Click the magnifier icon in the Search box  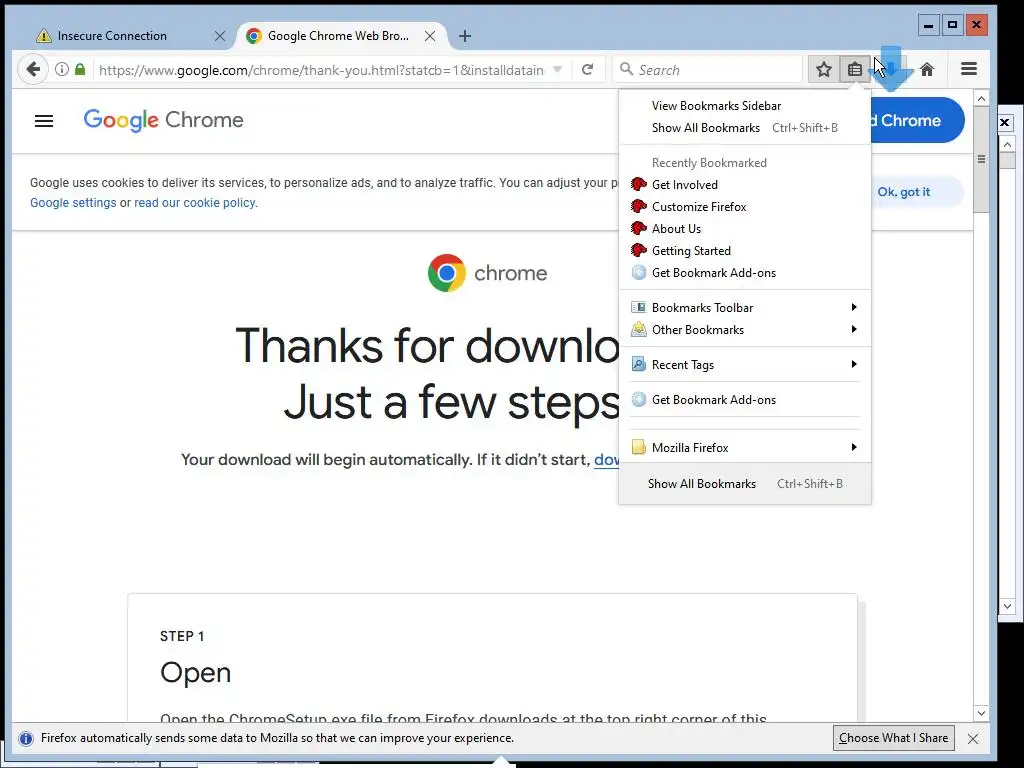click(626, 69)
